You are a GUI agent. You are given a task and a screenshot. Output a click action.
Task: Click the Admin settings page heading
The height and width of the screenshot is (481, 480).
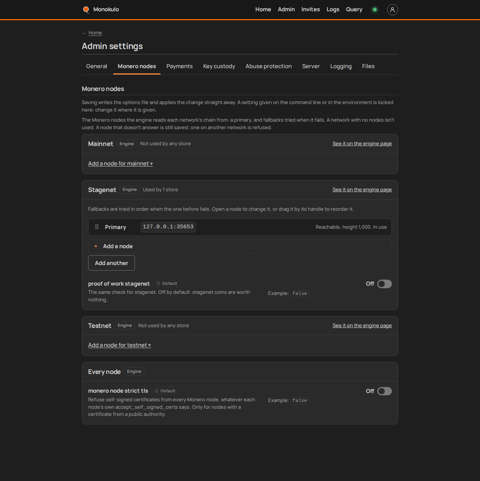point(112,46)
